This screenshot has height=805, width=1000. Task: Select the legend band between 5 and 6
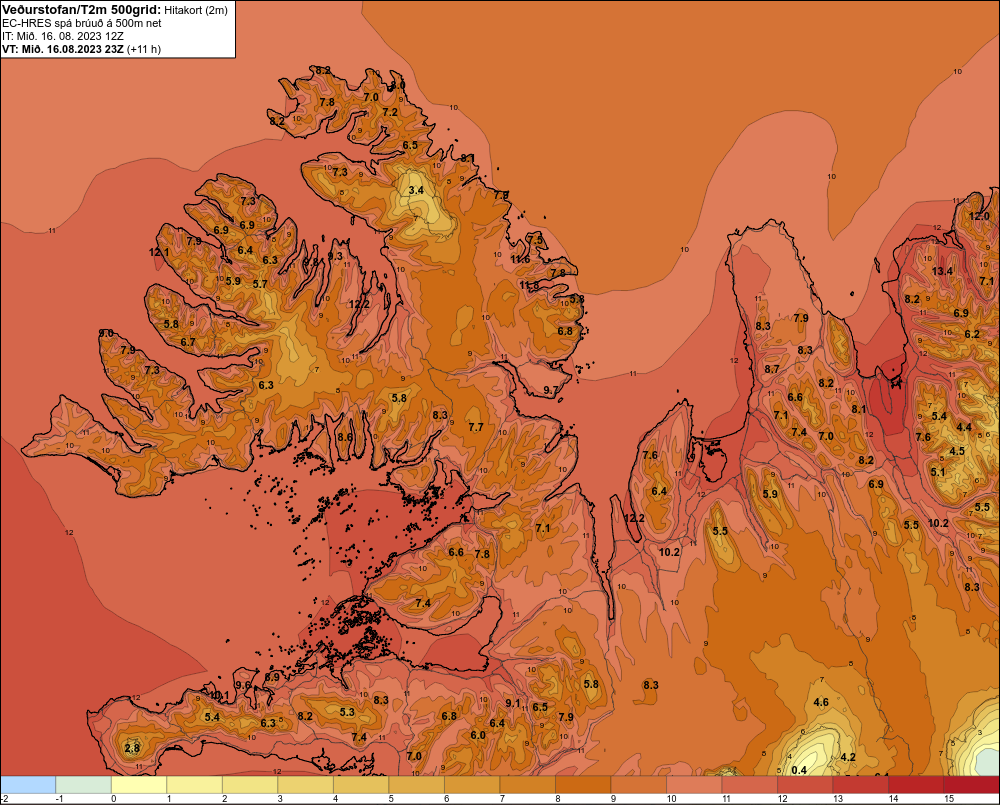(x=416, y=785)
